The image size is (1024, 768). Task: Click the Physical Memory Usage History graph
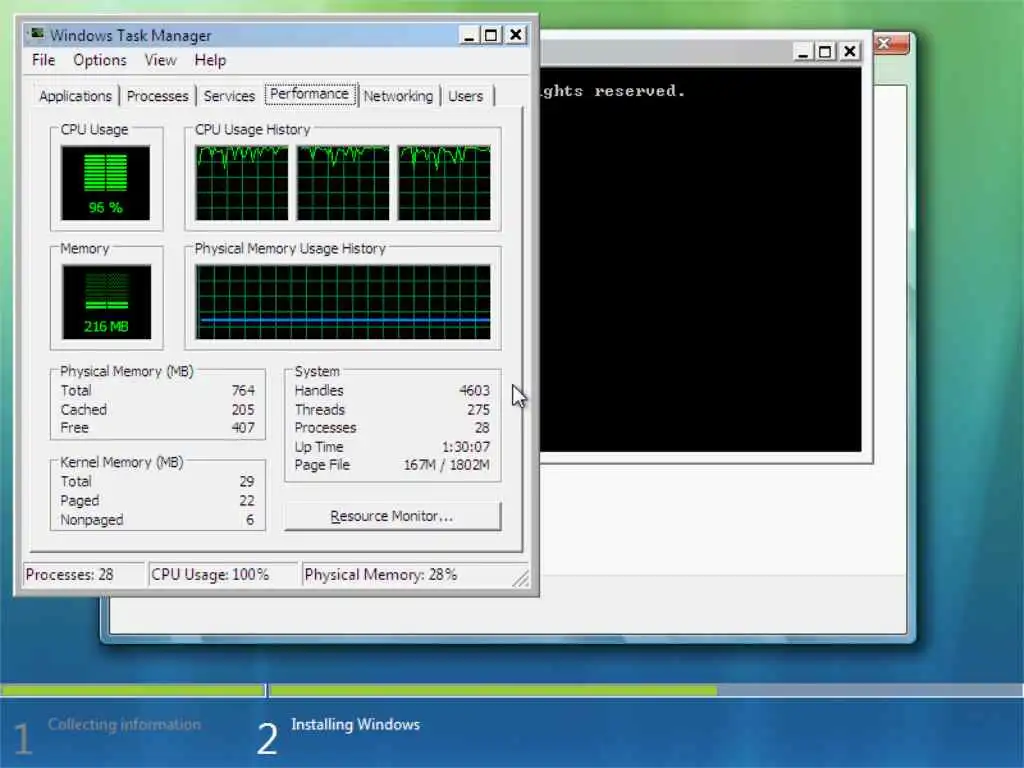[x=343, y=302]
